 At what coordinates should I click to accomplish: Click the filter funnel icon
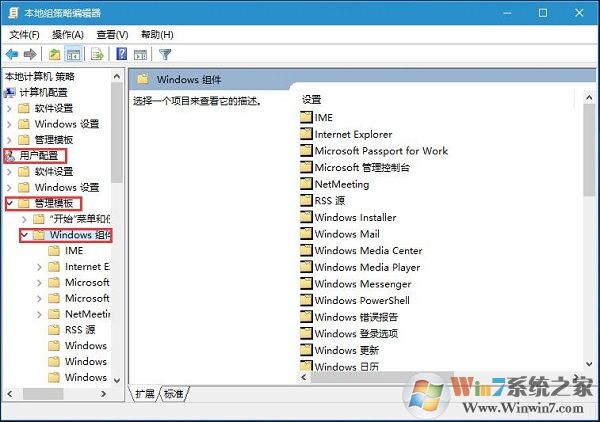pyautogui.click(x=165, y=54)
